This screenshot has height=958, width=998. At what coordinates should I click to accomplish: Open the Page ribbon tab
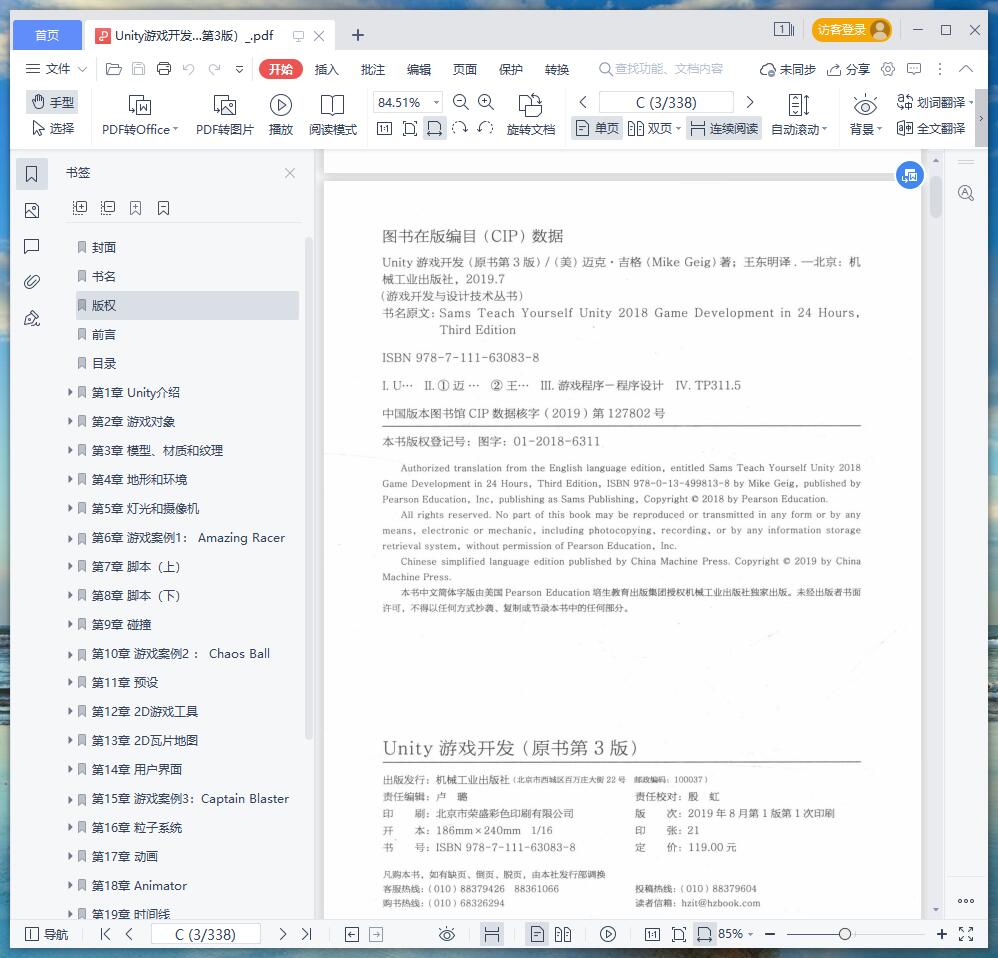pyautogui.click(x=465, y=69)
